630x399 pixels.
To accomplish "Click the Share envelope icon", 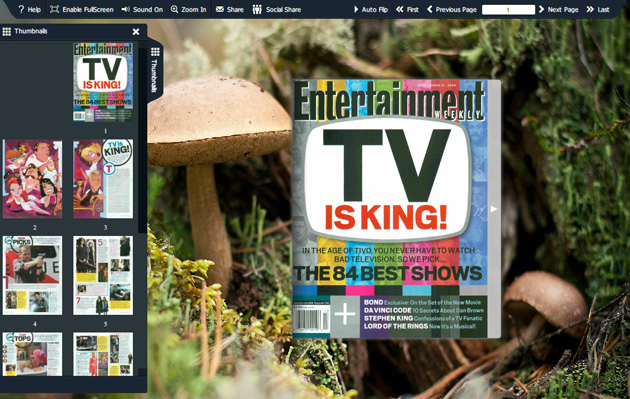I will (x=220, y=9).
